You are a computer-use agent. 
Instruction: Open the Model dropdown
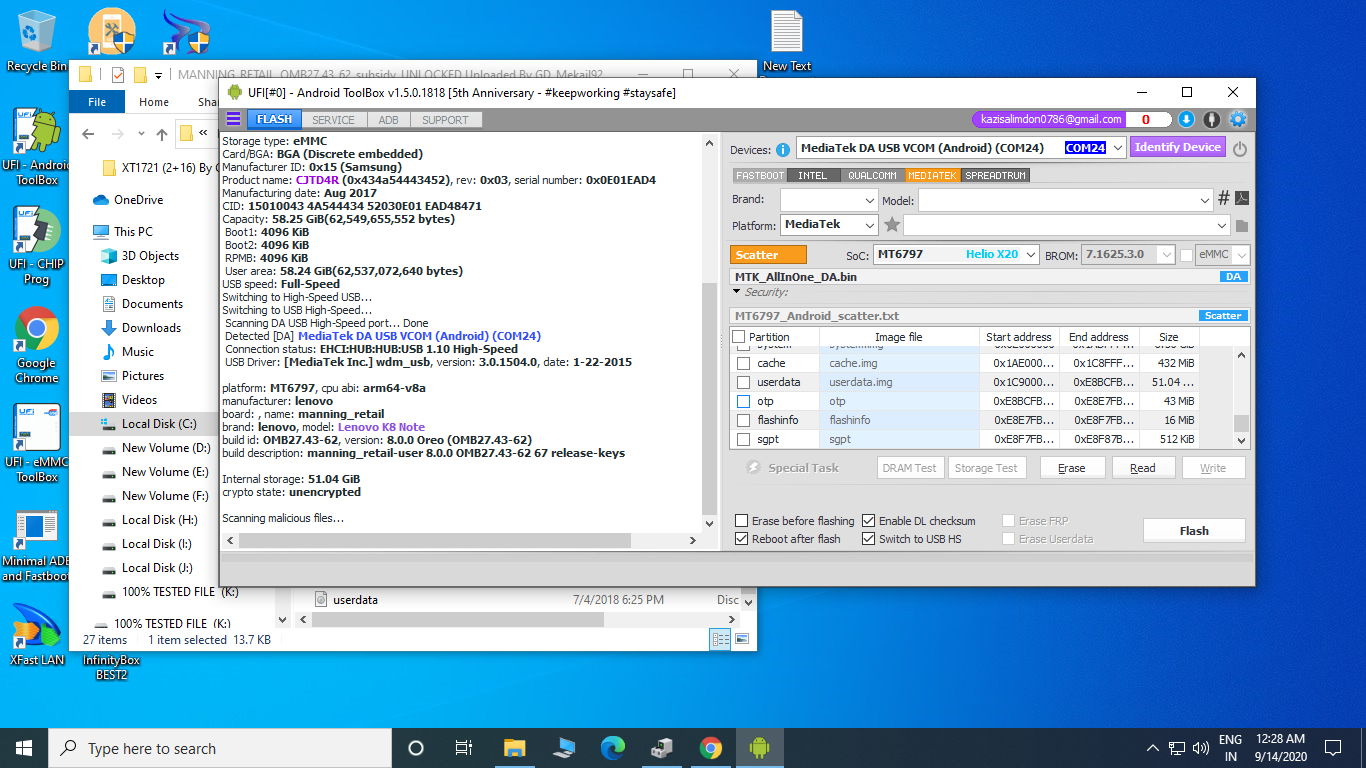click(x=1204, y=200)
